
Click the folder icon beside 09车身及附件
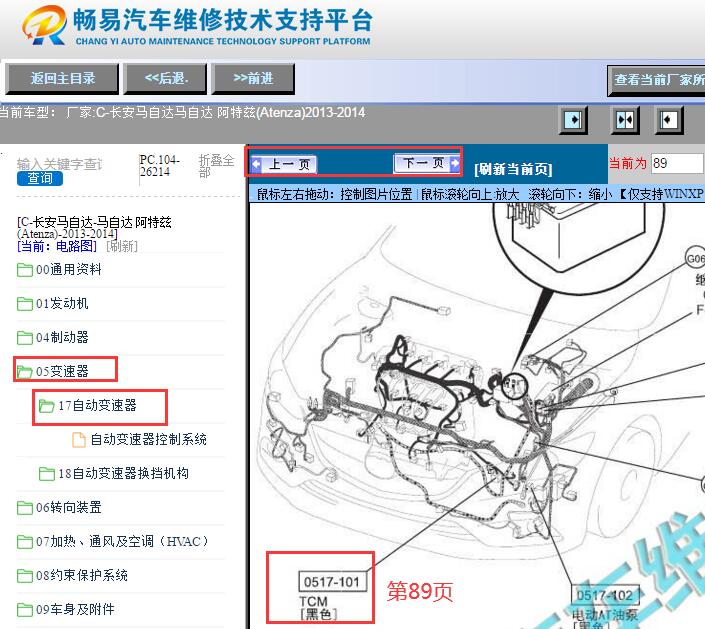[25, 610]
